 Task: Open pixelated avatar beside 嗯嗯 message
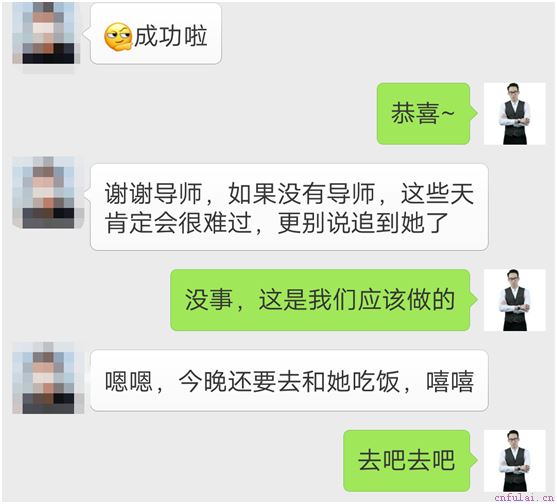tap(48, 378)
